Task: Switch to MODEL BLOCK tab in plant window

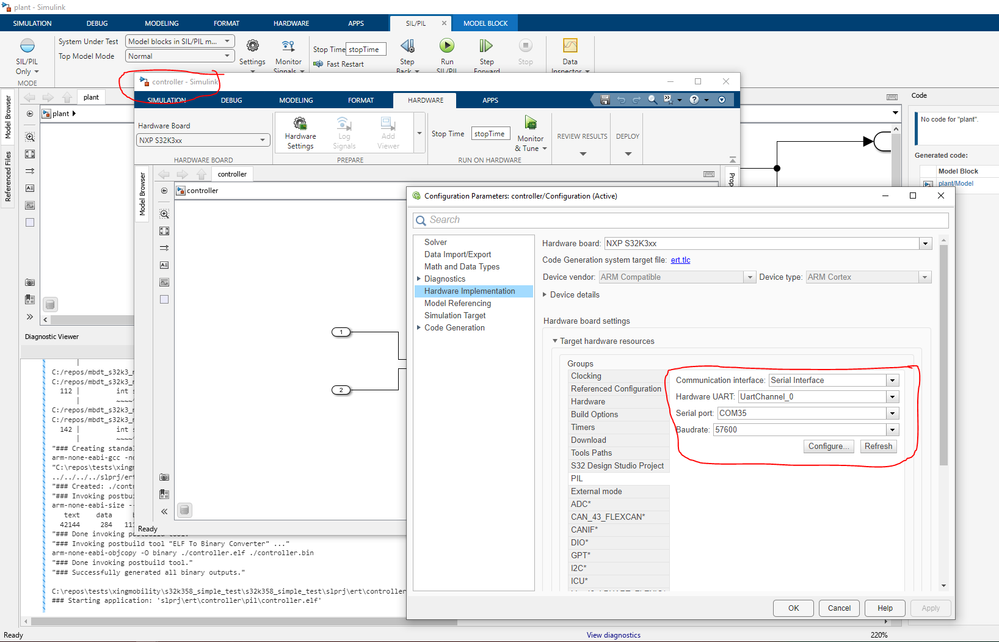Action: 485,23
